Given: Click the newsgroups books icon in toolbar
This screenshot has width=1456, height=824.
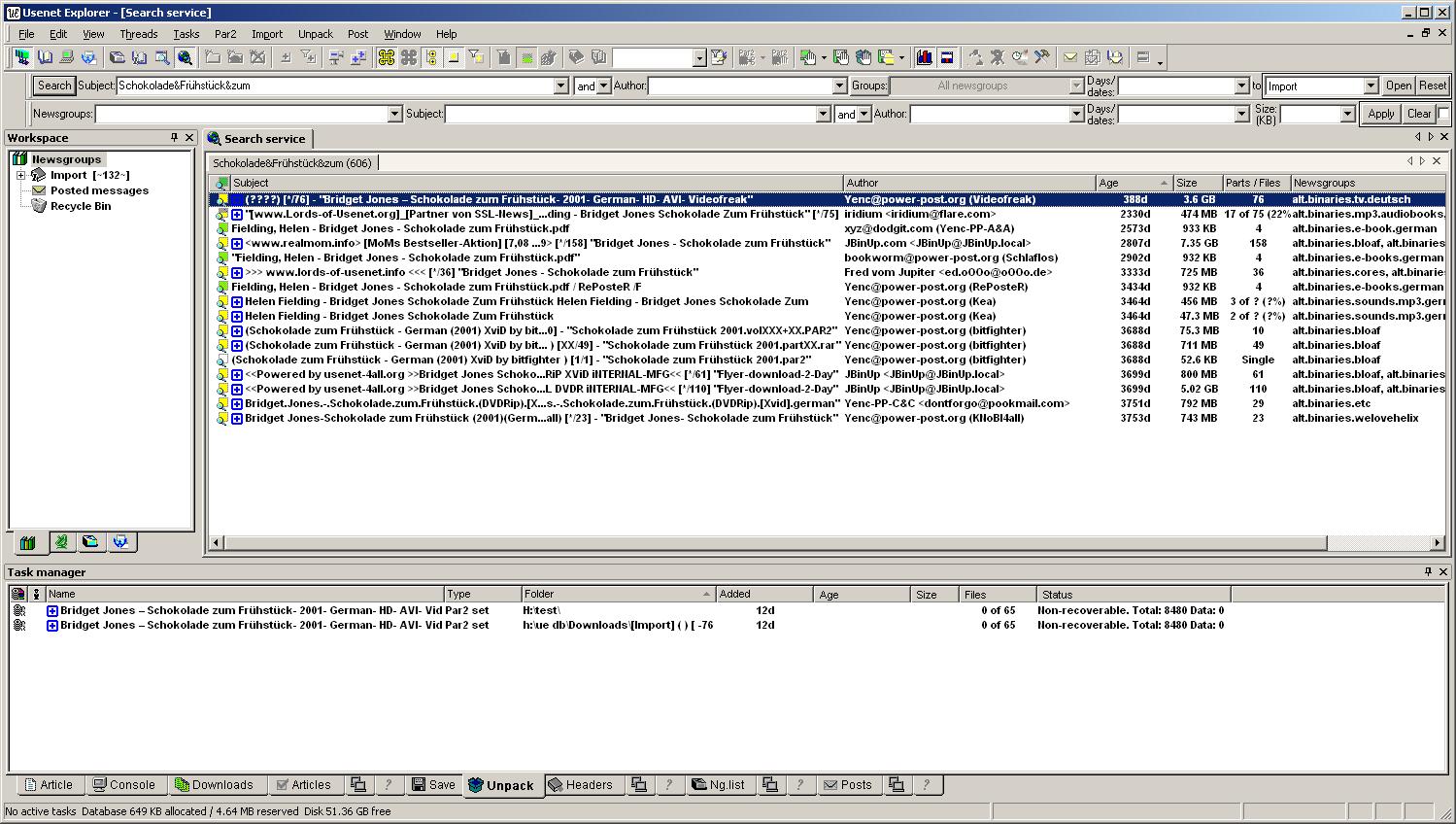Looking at the screenshot, I should coord(21,58).
